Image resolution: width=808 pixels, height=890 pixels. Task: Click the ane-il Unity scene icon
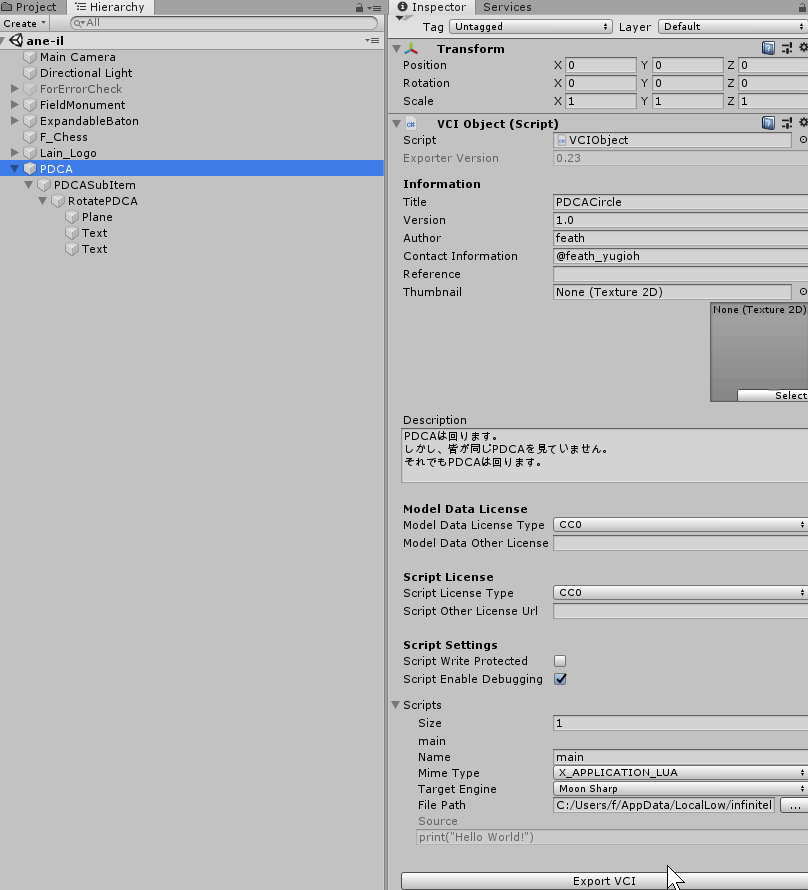point(16,40)
